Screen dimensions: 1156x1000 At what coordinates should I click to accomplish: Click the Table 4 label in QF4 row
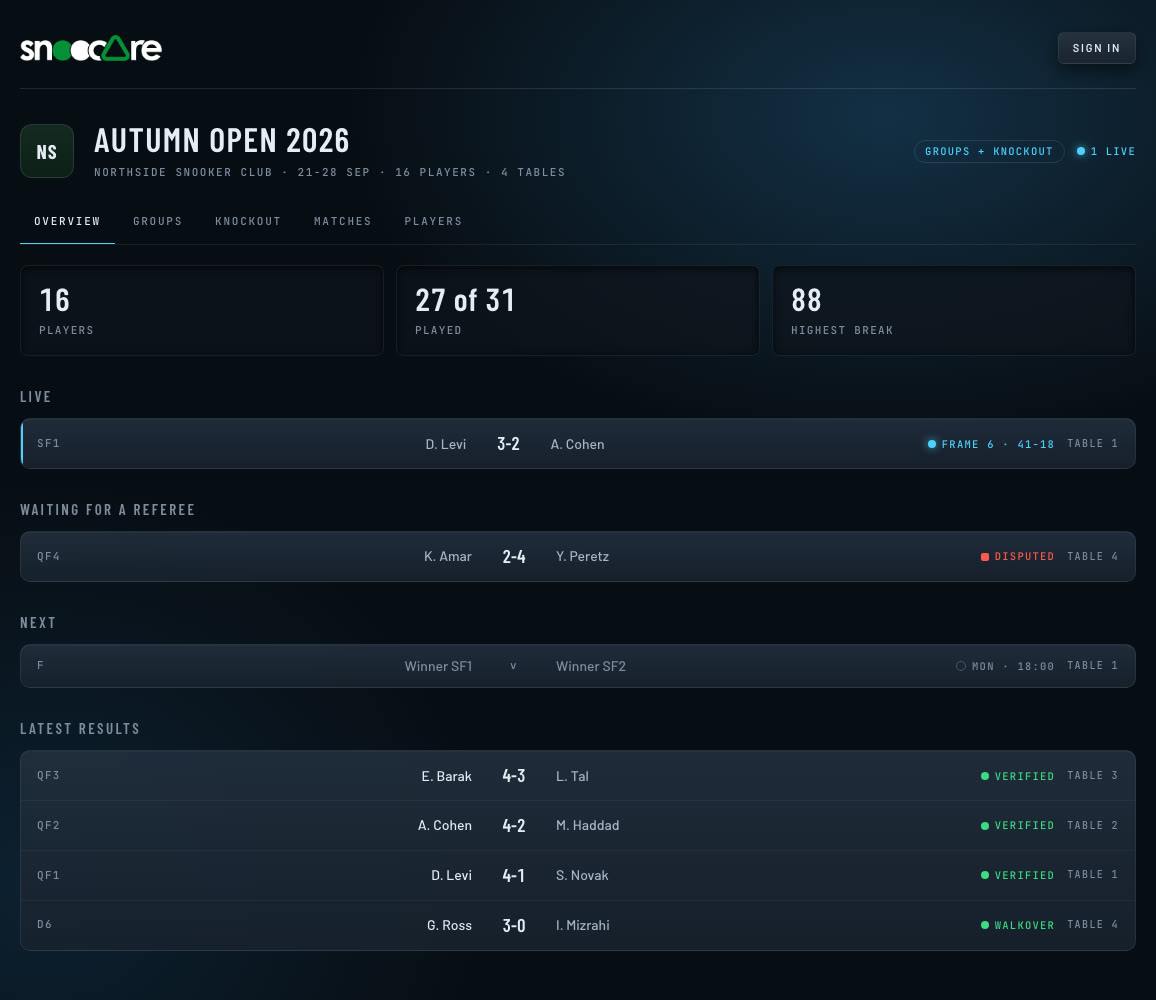(x=1093, y=556)
